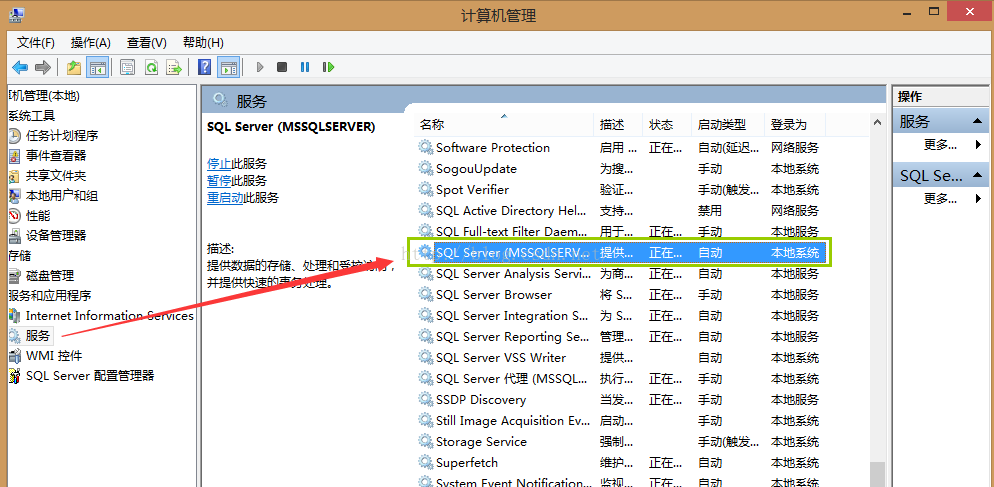Open the 操作(A) menu
Viewport: 994px width, 487px height.
point(90,42)
